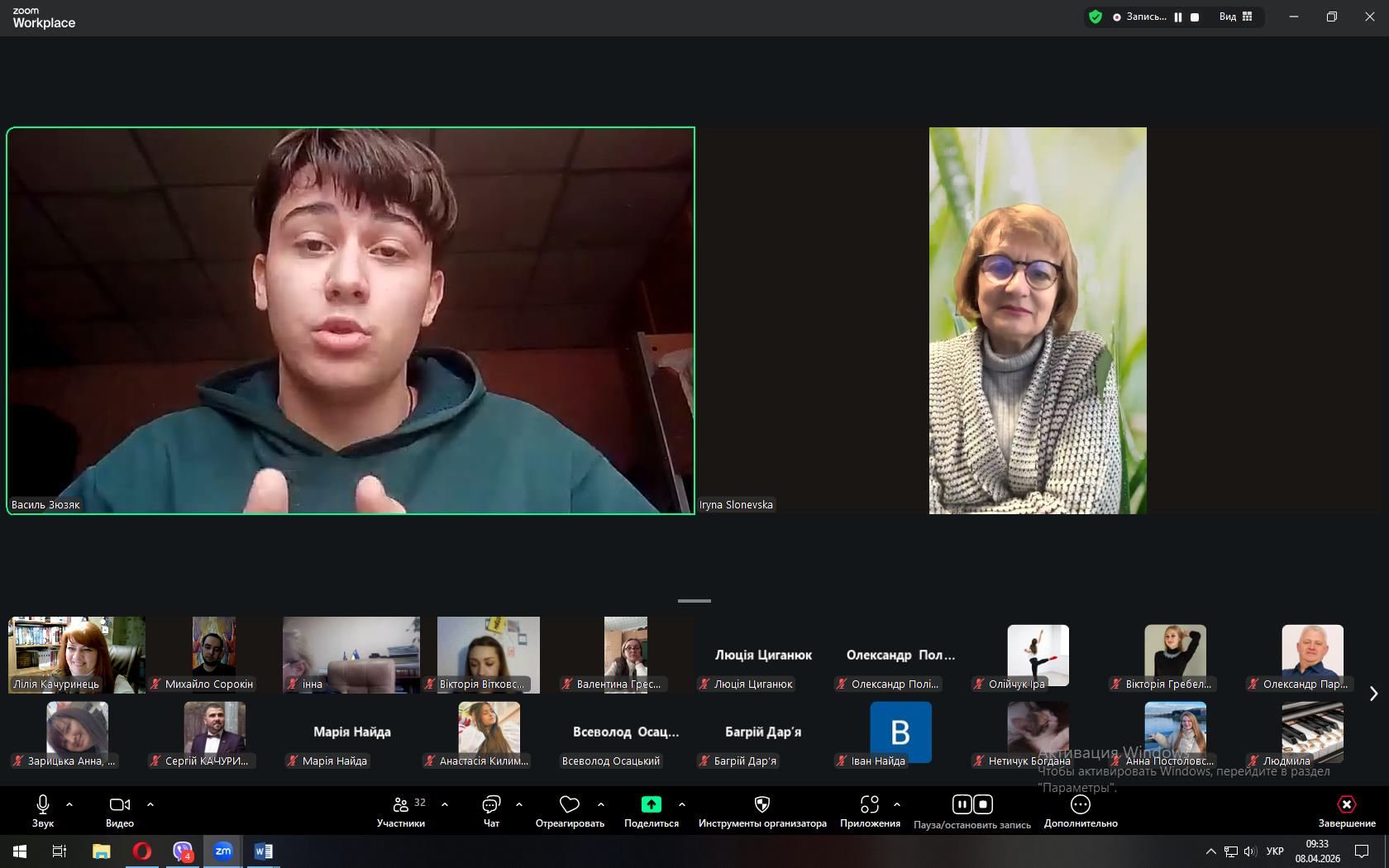Toggle the microphone mute button
This screenshot has height=868, width=1389.
click(43, 805)
